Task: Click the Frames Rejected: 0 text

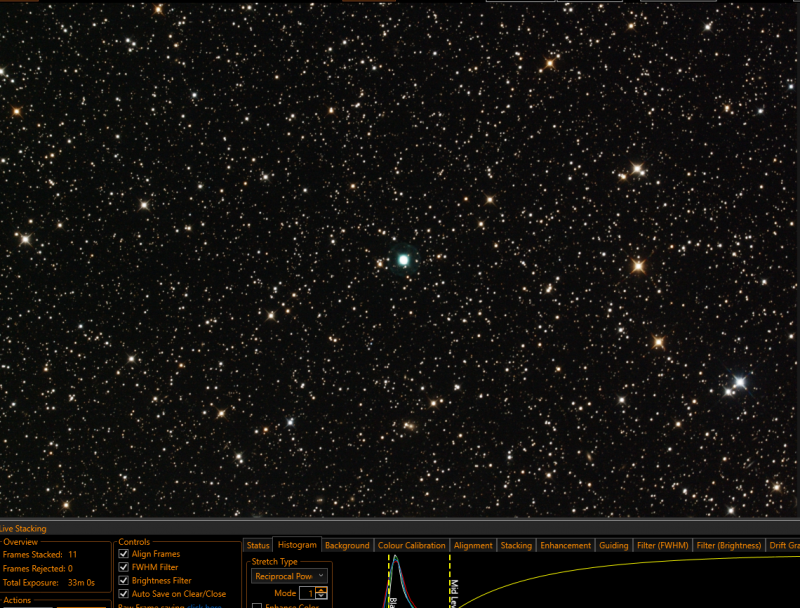Action: (x=38, y=568)
